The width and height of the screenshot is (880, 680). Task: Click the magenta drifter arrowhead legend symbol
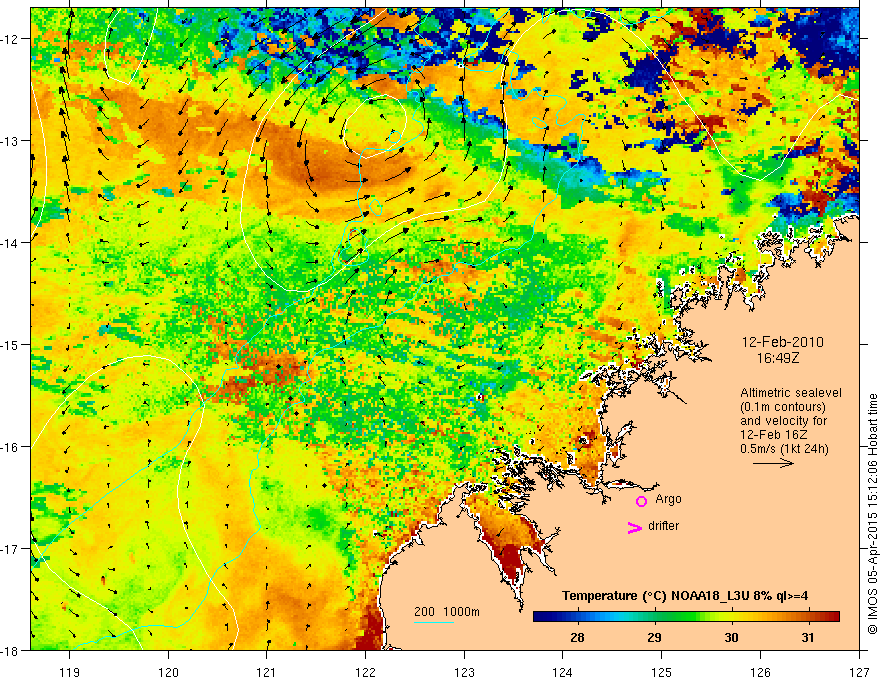pos(635,527)
